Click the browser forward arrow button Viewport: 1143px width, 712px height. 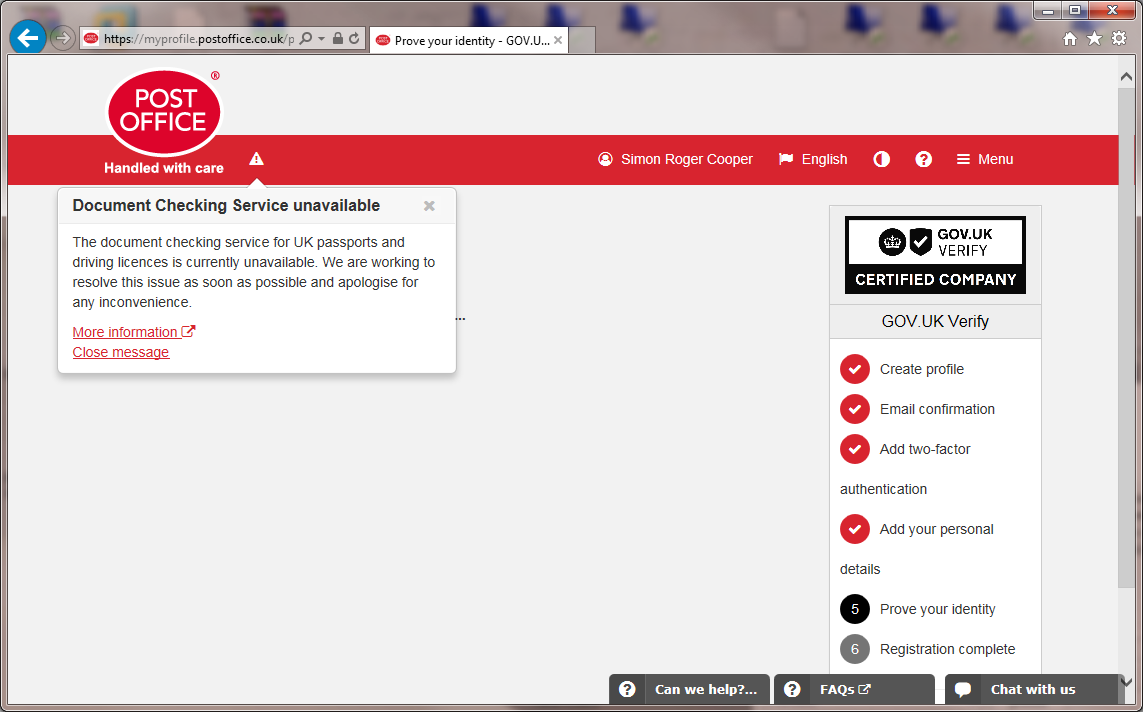pos(63,38)
